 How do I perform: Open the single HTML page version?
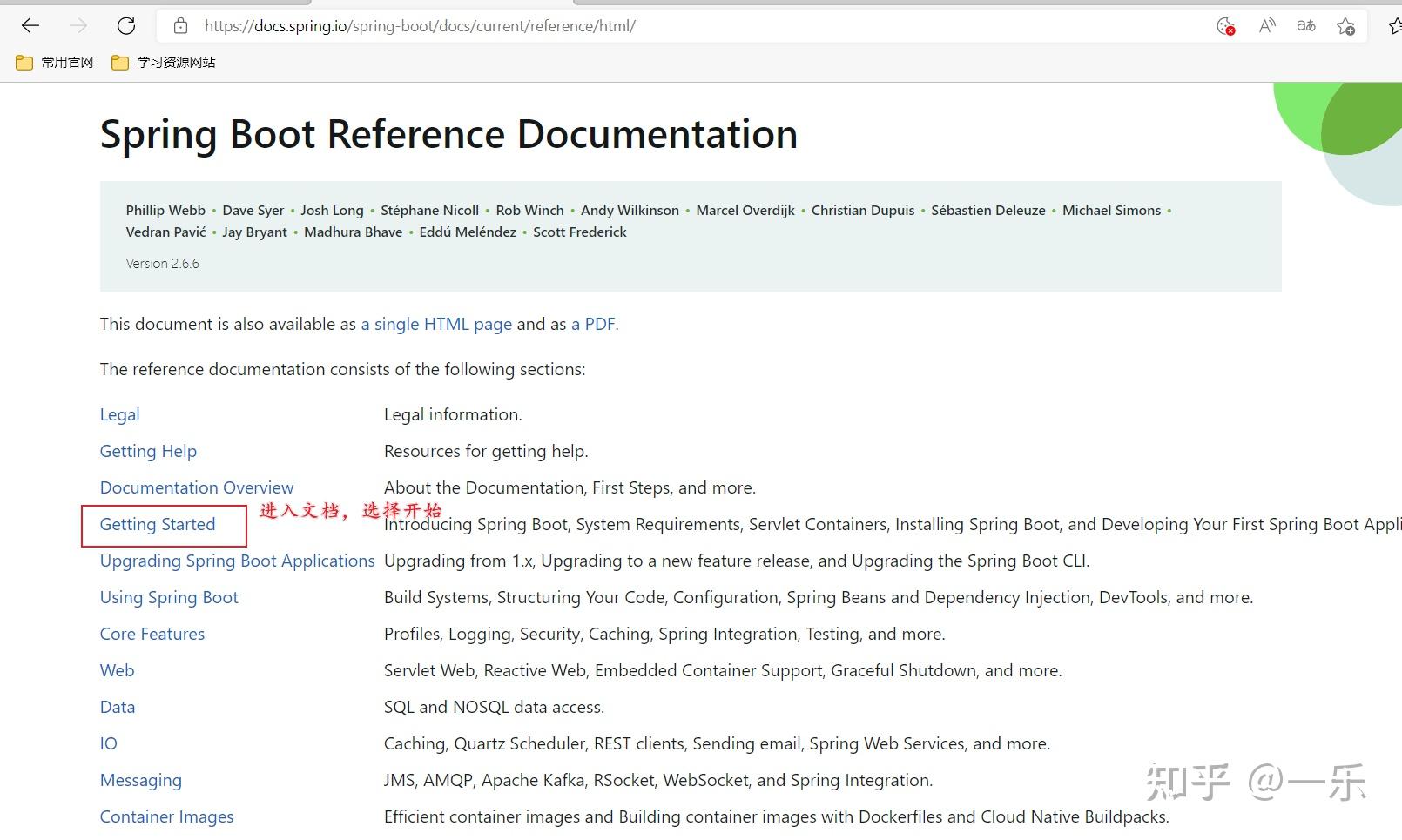coord(436,324)
